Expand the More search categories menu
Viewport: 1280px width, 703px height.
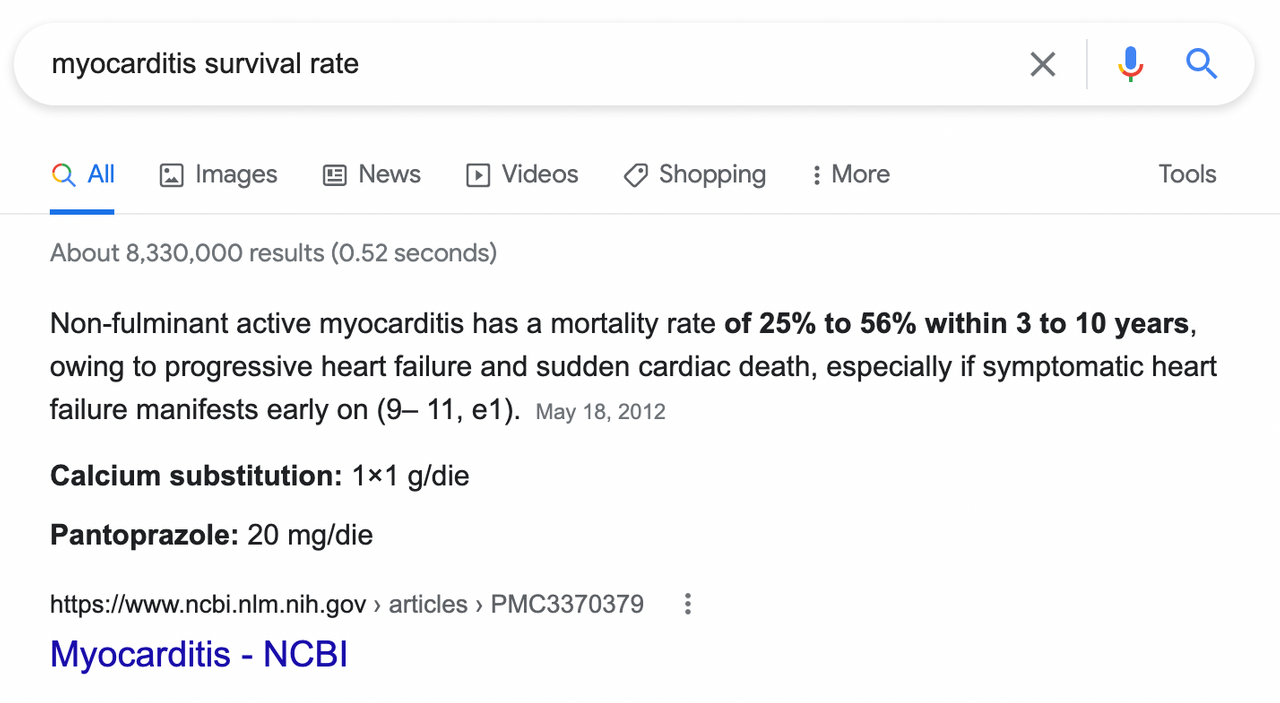point(850,175)
